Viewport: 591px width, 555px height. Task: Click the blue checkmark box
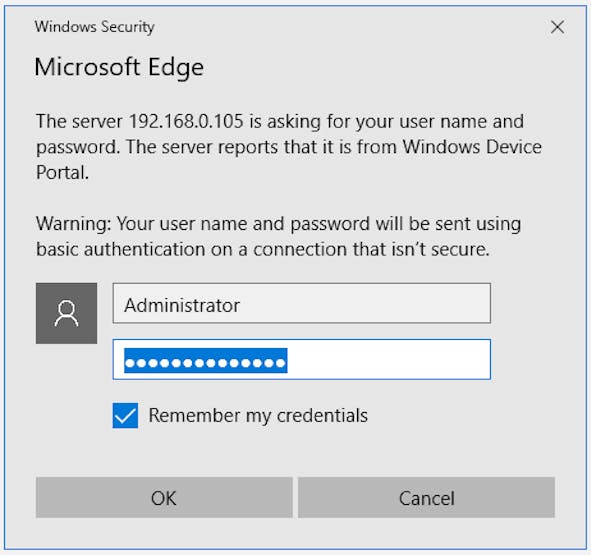(125, 415)
